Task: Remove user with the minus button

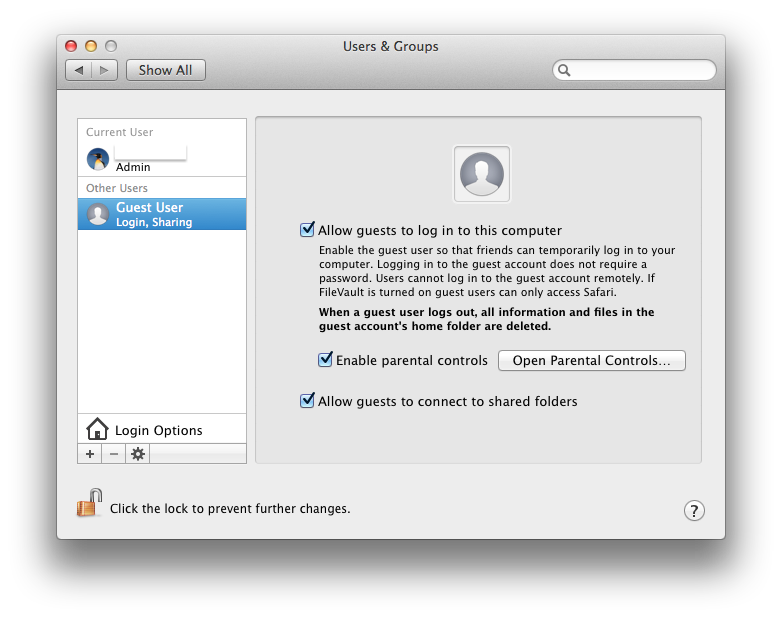Action: [114, 454]
